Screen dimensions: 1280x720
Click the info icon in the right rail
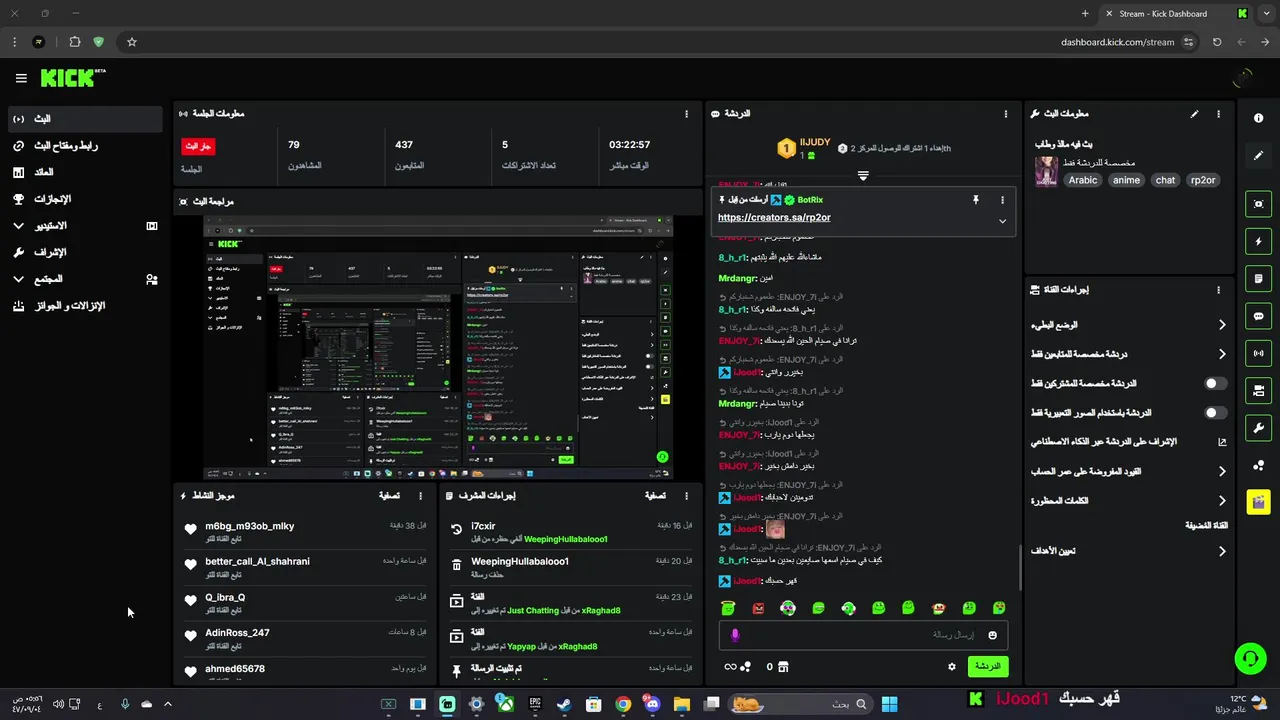(1258, 118)
